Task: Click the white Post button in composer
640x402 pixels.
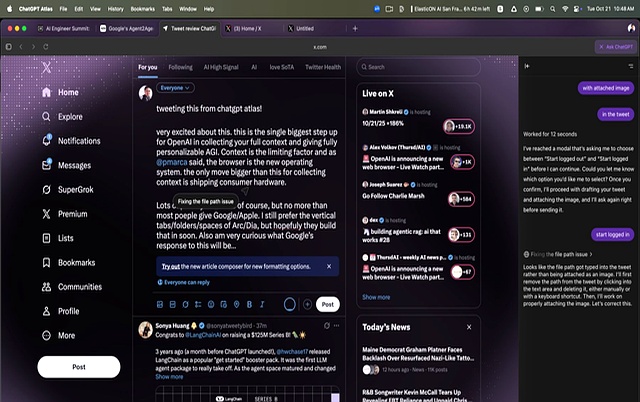Action: click(x=328, y=304)
